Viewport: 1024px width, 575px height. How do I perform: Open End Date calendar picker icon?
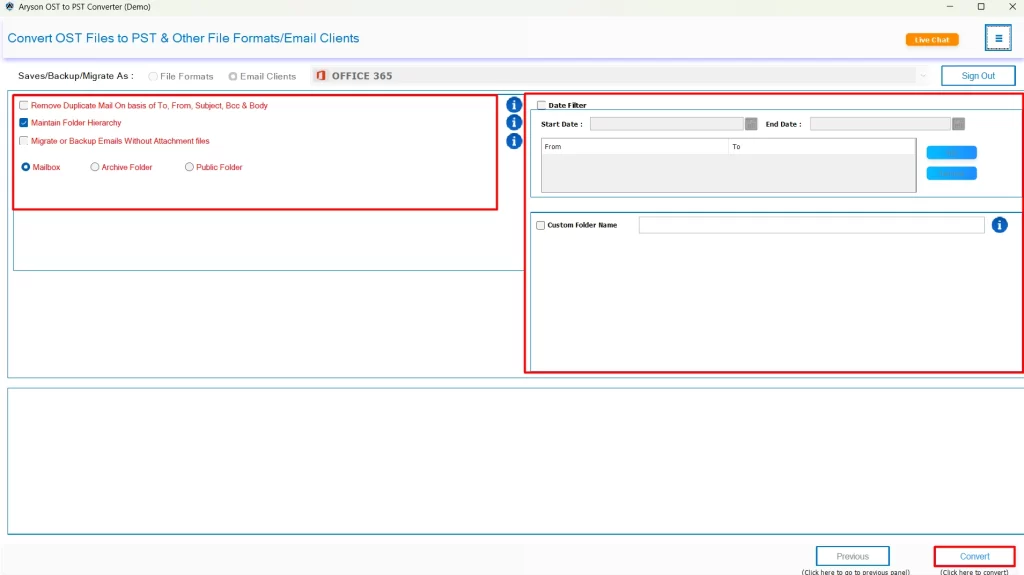pyautogui.click(x=958, y=123)
